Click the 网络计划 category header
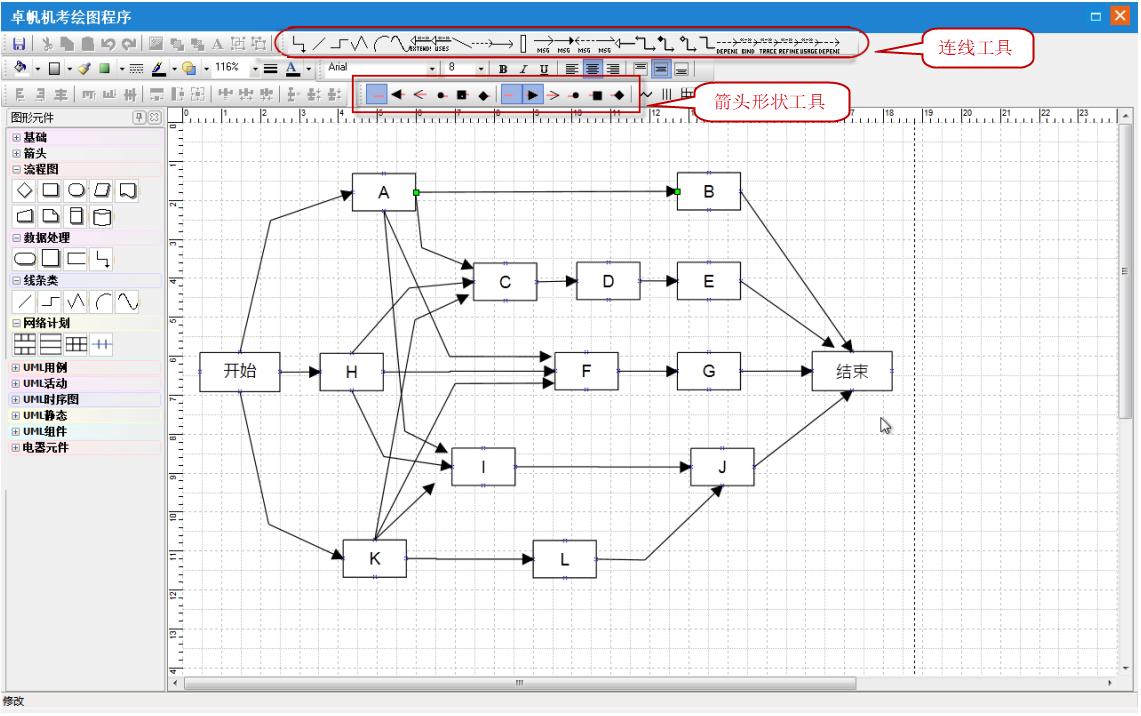The height and width of the screenshot is (716, 1141). coord(86,323)
